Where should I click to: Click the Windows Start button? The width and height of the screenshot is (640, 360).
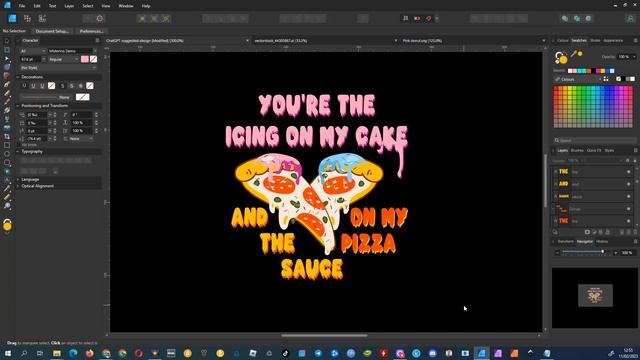tap(7, 353)
